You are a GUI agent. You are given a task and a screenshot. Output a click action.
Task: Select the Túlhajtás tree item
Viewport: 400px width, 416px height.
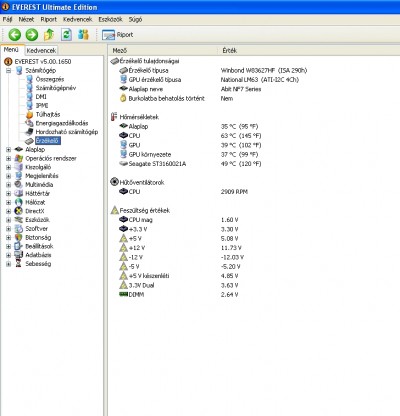(48, 114)
